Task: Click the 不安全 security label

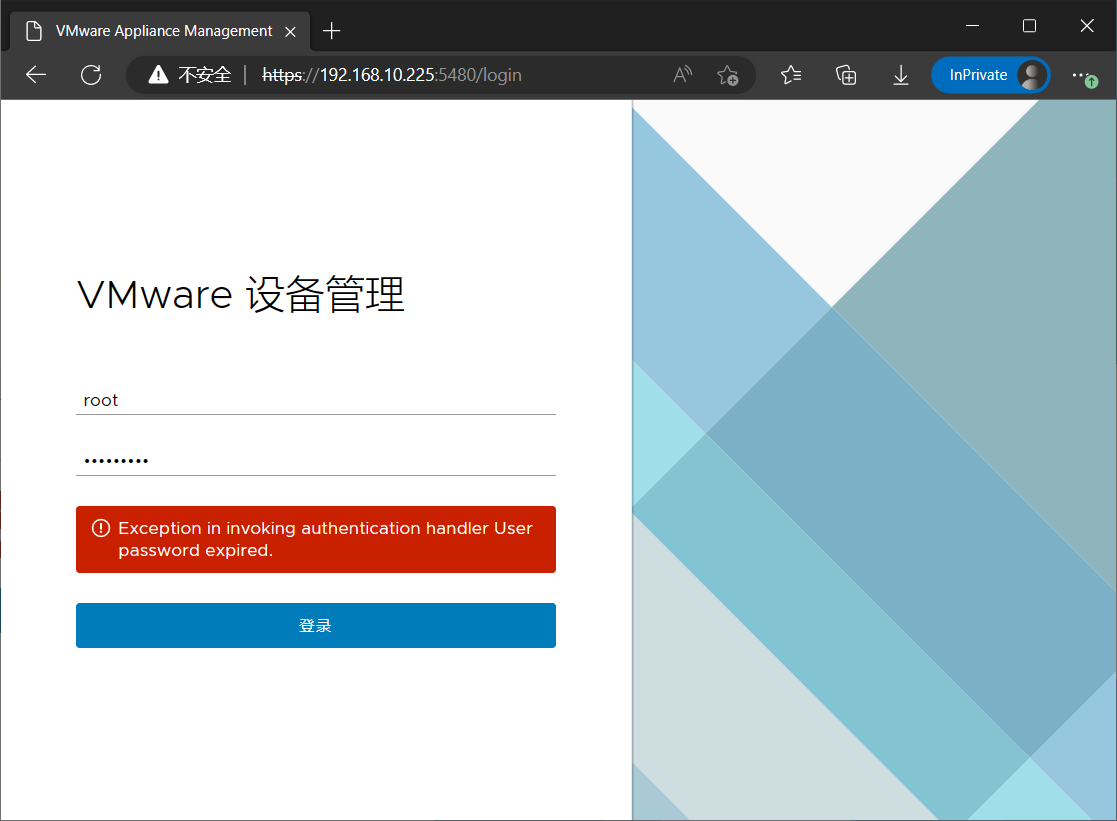Action: point(204,75)
